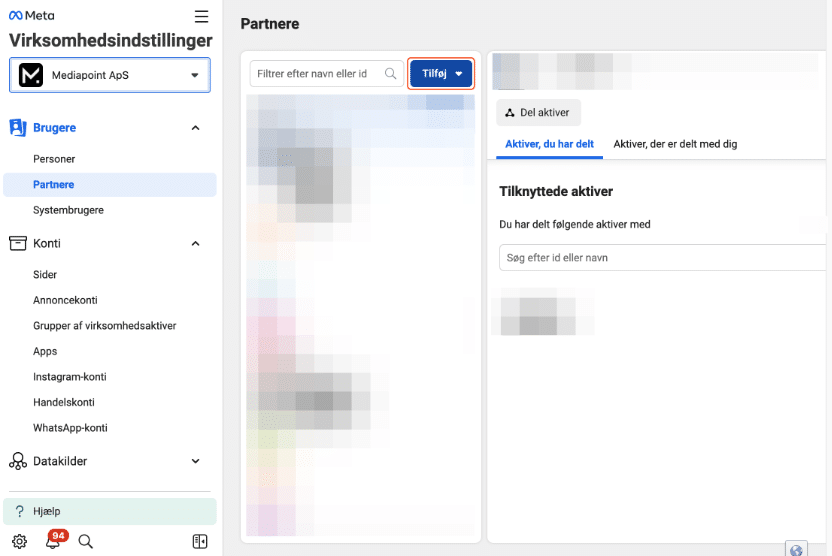
Task: Click the Mediapoint ApS logo thumbnail
Action: (31, 75)
